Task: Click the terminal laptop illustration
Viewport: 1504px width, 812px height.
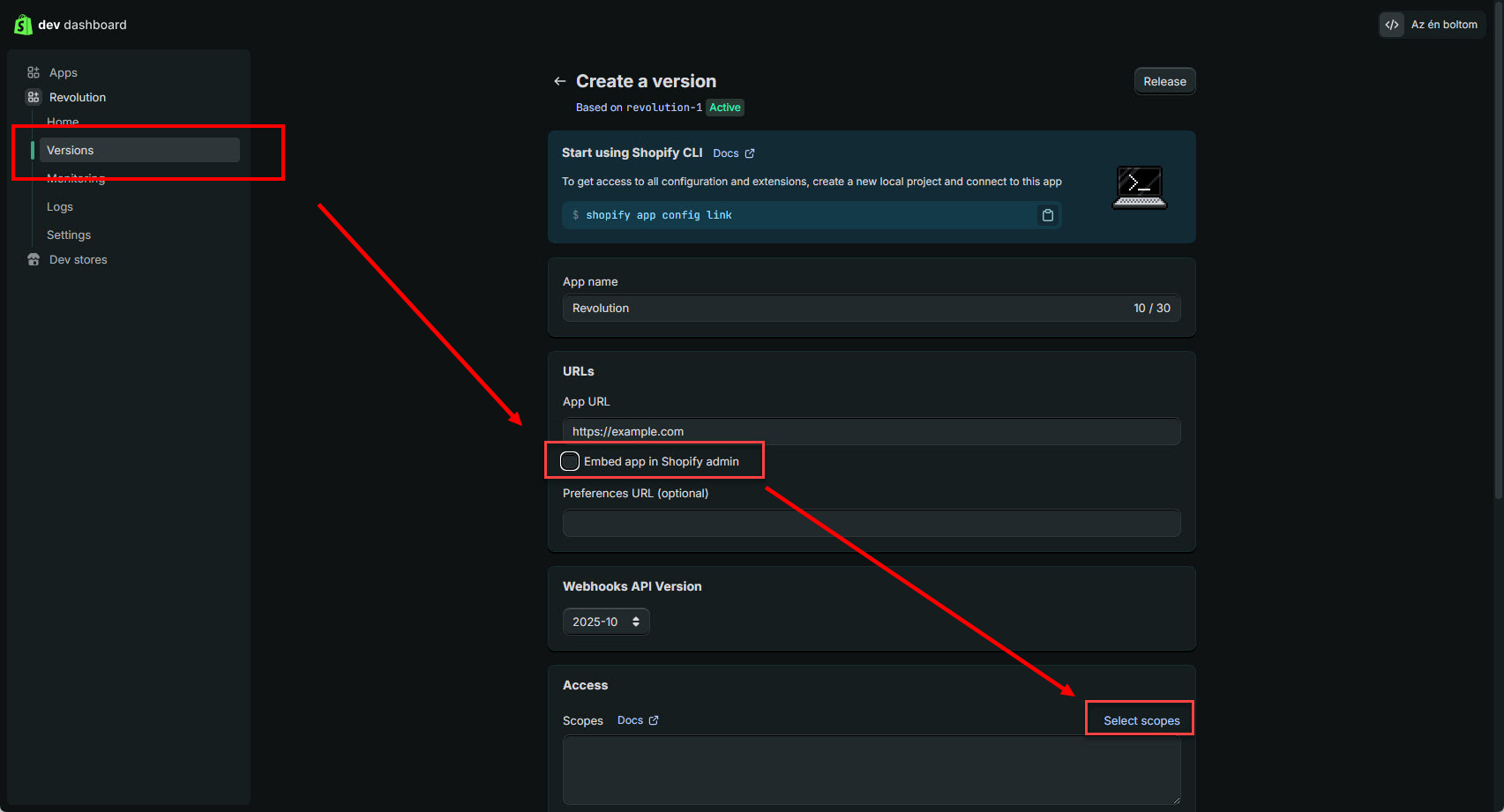Action: click(x=1139, y=187)
